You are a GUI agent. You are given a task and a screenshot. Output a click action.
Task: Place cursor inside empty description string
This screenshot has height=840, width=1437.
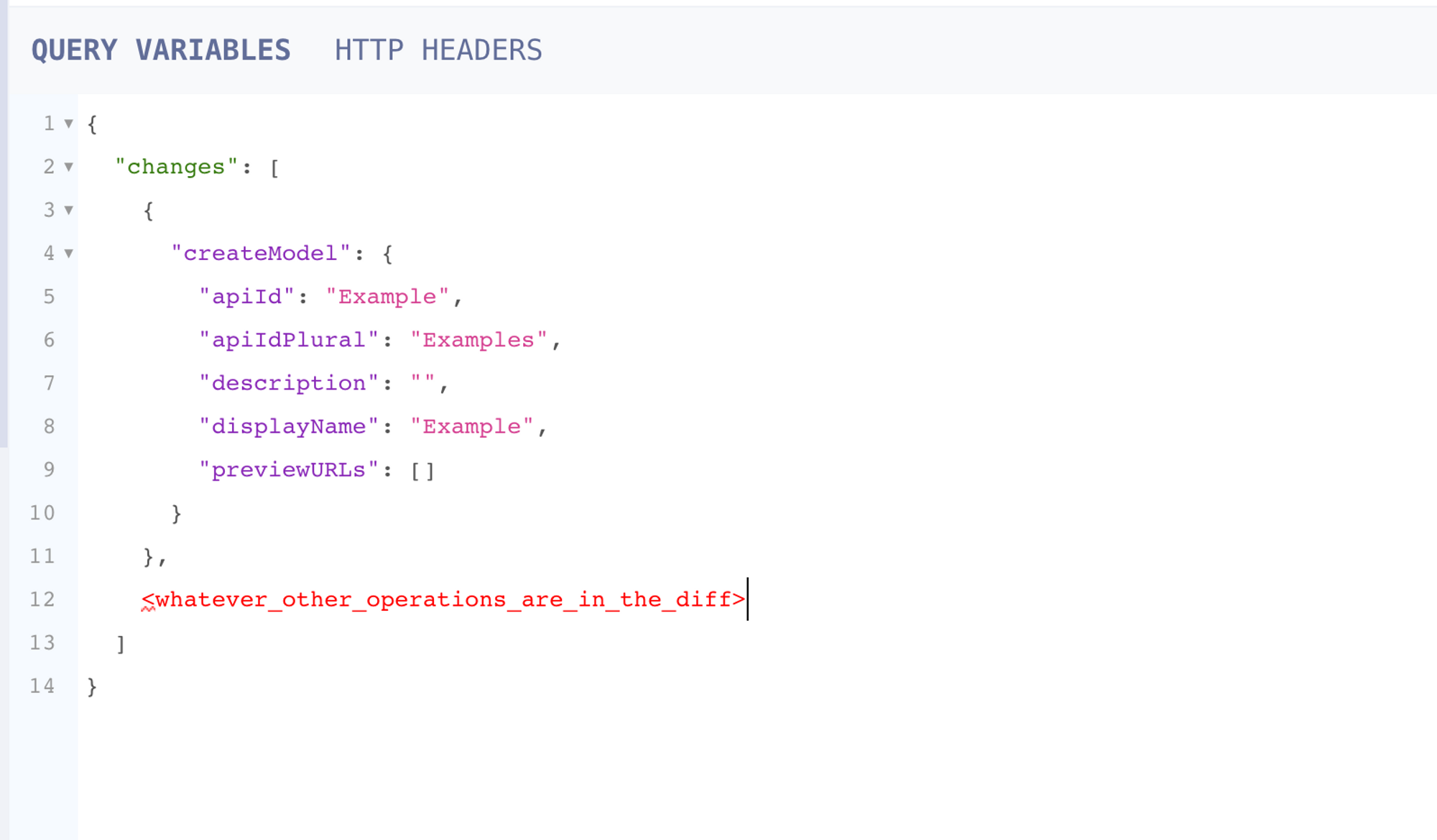(423, 383)
